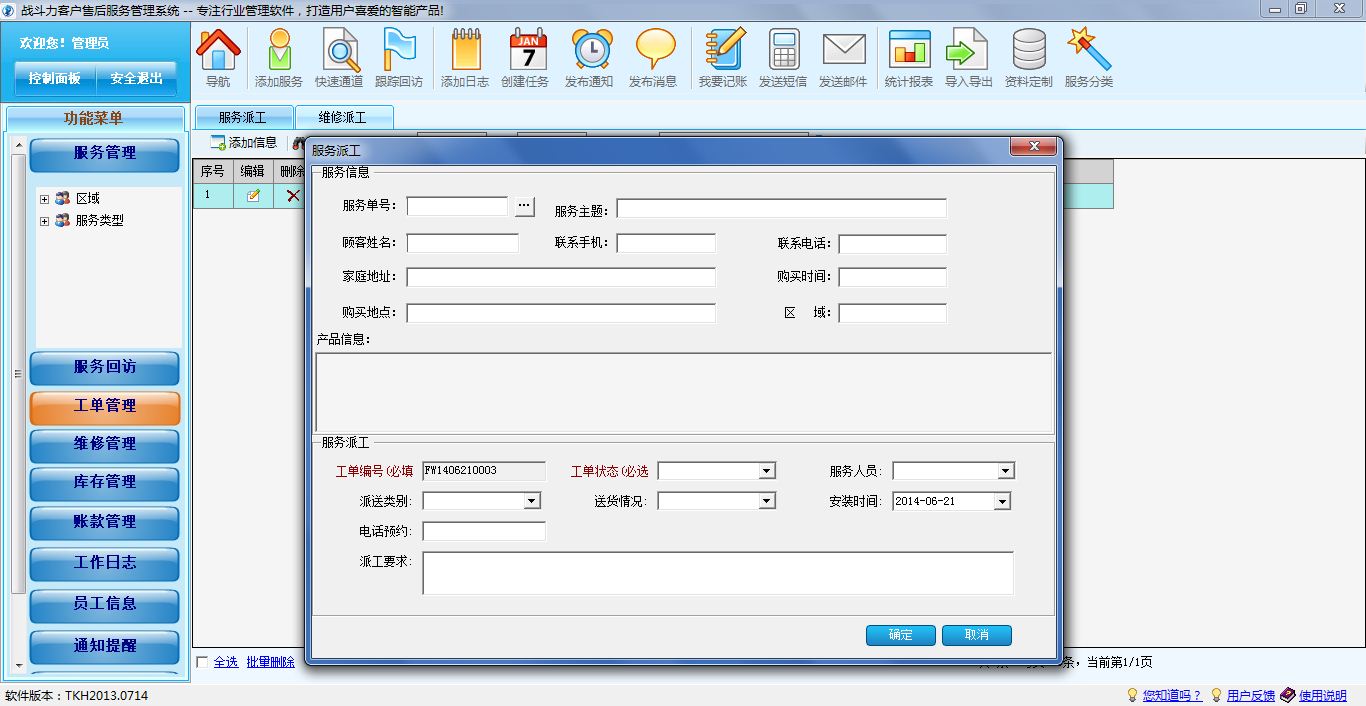Expand the 区域 tree node
This screenshot has width=1366, height=706.
44,199
